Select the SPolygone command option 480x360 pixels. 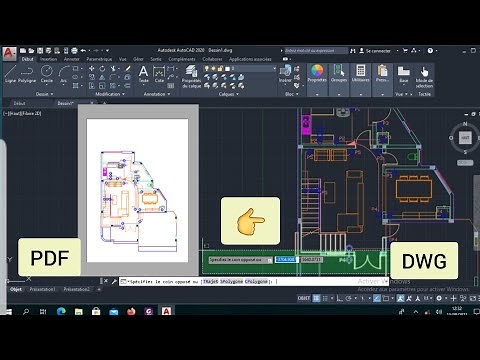coord(231,282)
